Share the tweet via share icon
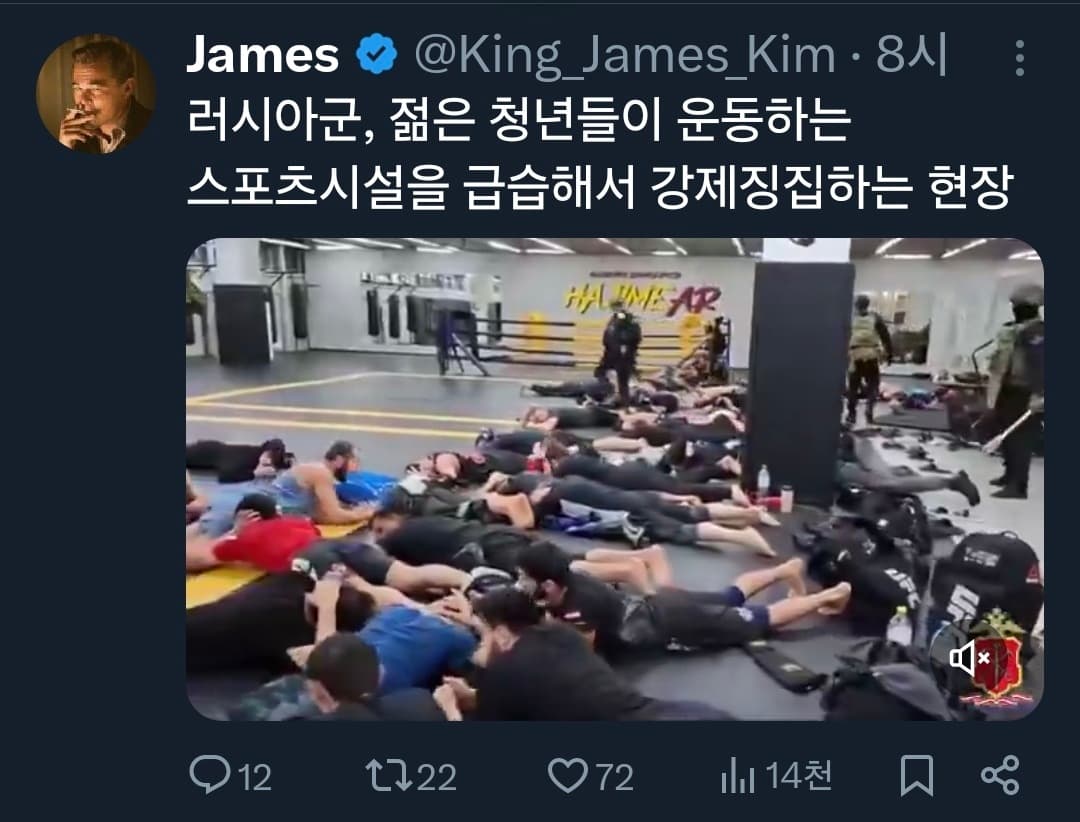Image resolution: width=1080 pixels, height=822 pixels. click(x=1000, y=775)
